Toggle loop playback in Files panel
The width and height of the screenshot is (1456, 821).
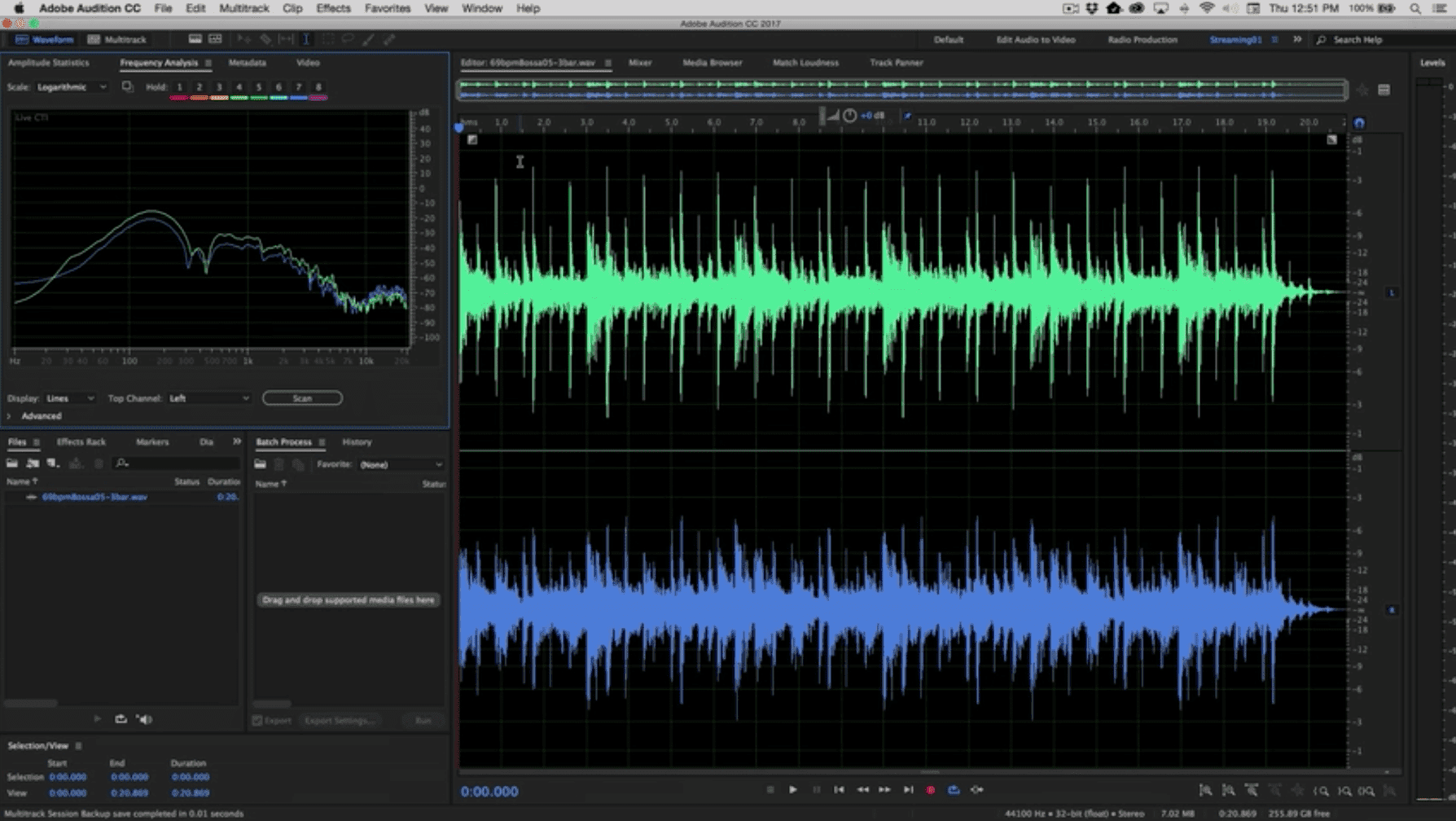click(x=121, y=719)
